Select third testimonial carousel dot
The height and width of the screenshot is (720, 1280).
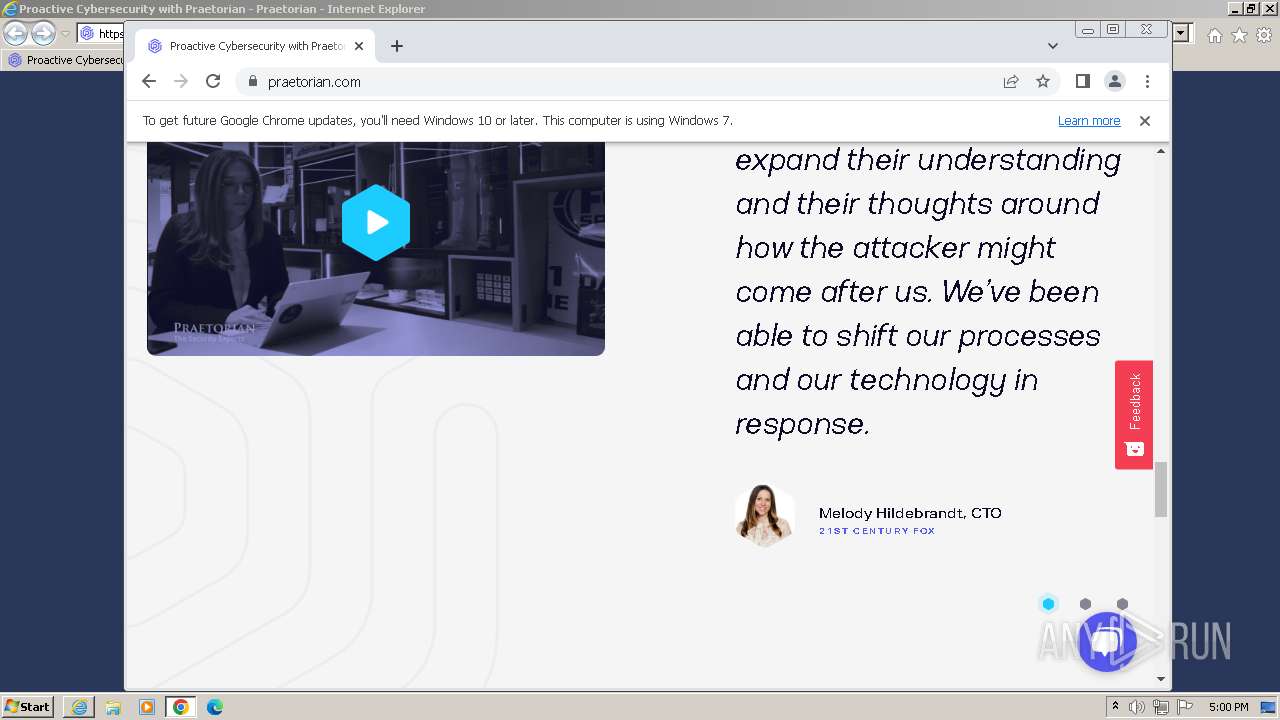1122,604
